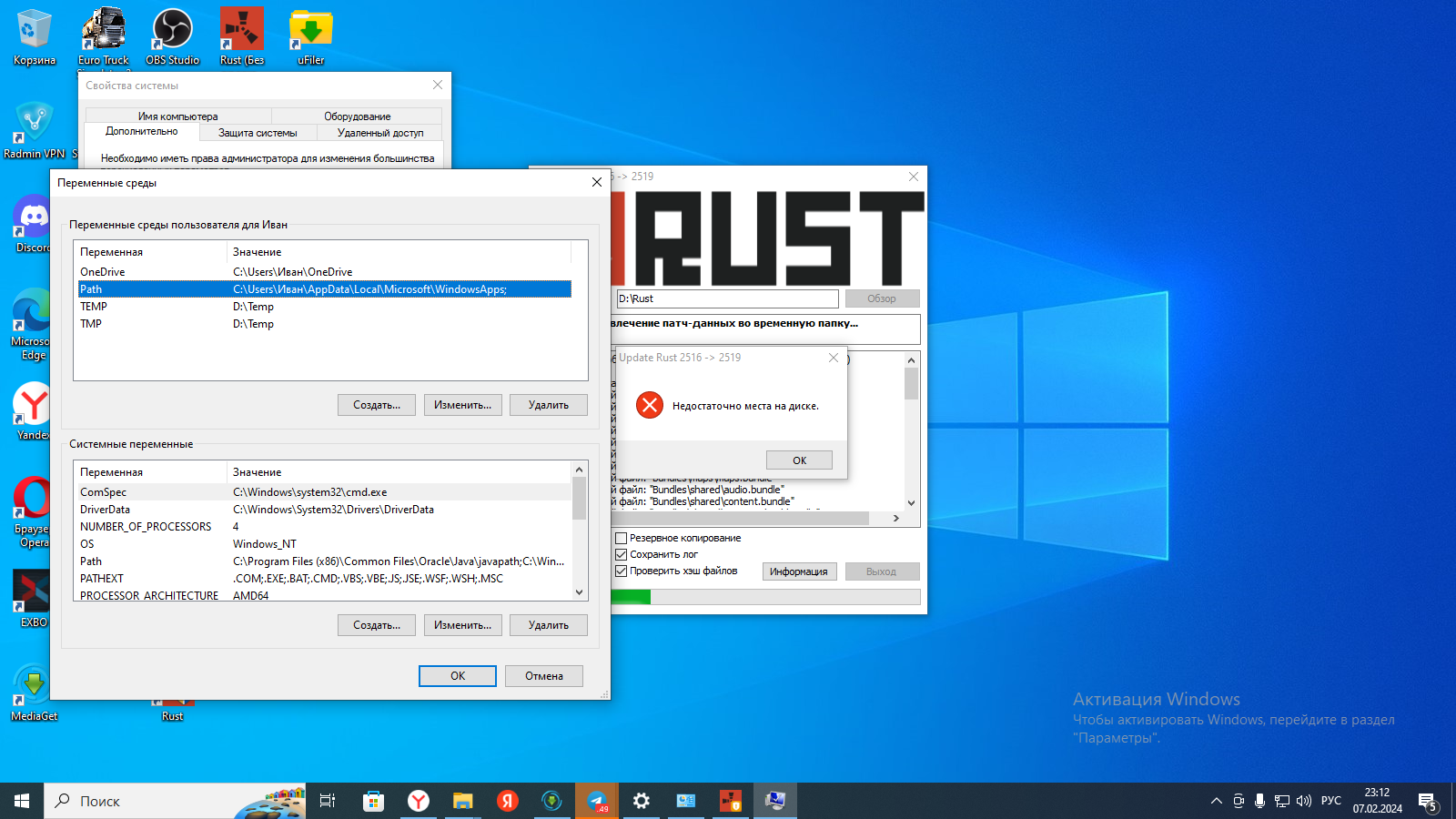Click the D:\Rust path input field
Image resolution: width=1456 pixels, height=819 pixels.
[x=727, y=298]
